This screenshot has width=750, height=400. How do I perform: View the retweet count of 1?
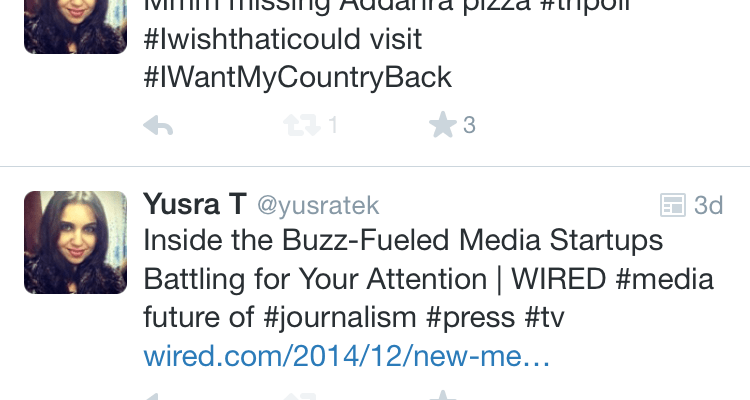[x=332, y=126]
